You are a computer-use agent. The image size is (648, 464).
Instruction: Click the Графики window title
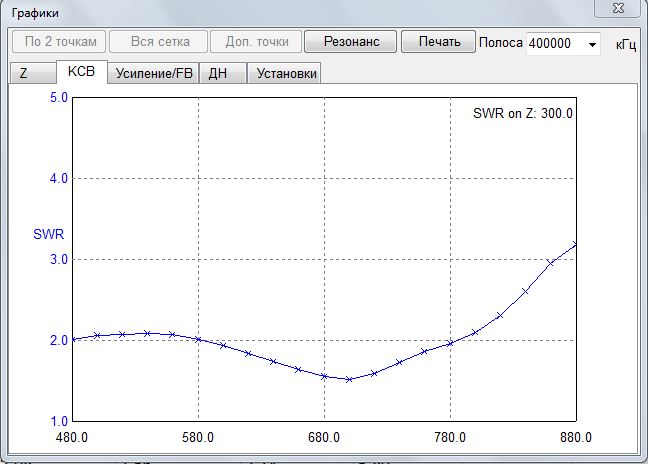click(x=35, y=13)
